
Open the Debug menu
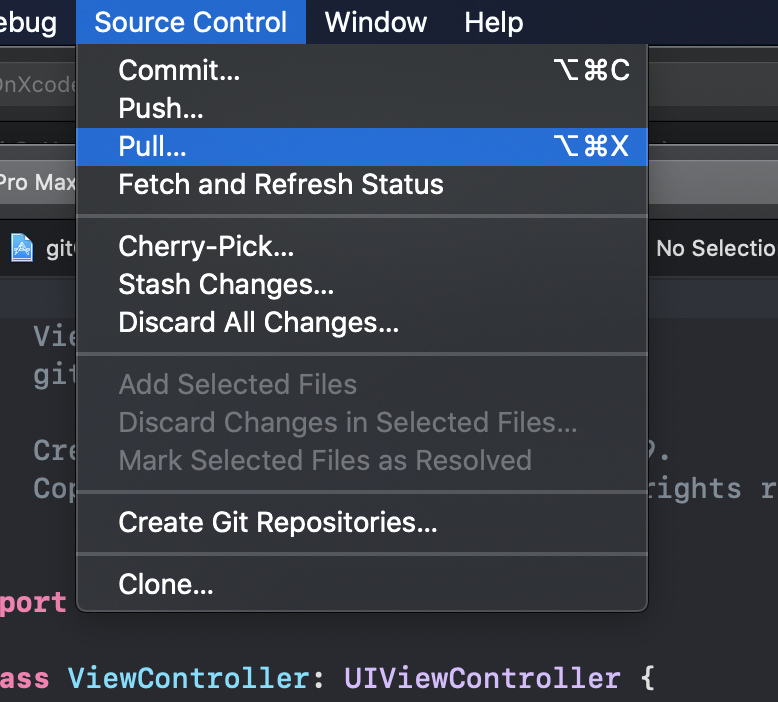[28, 22]
